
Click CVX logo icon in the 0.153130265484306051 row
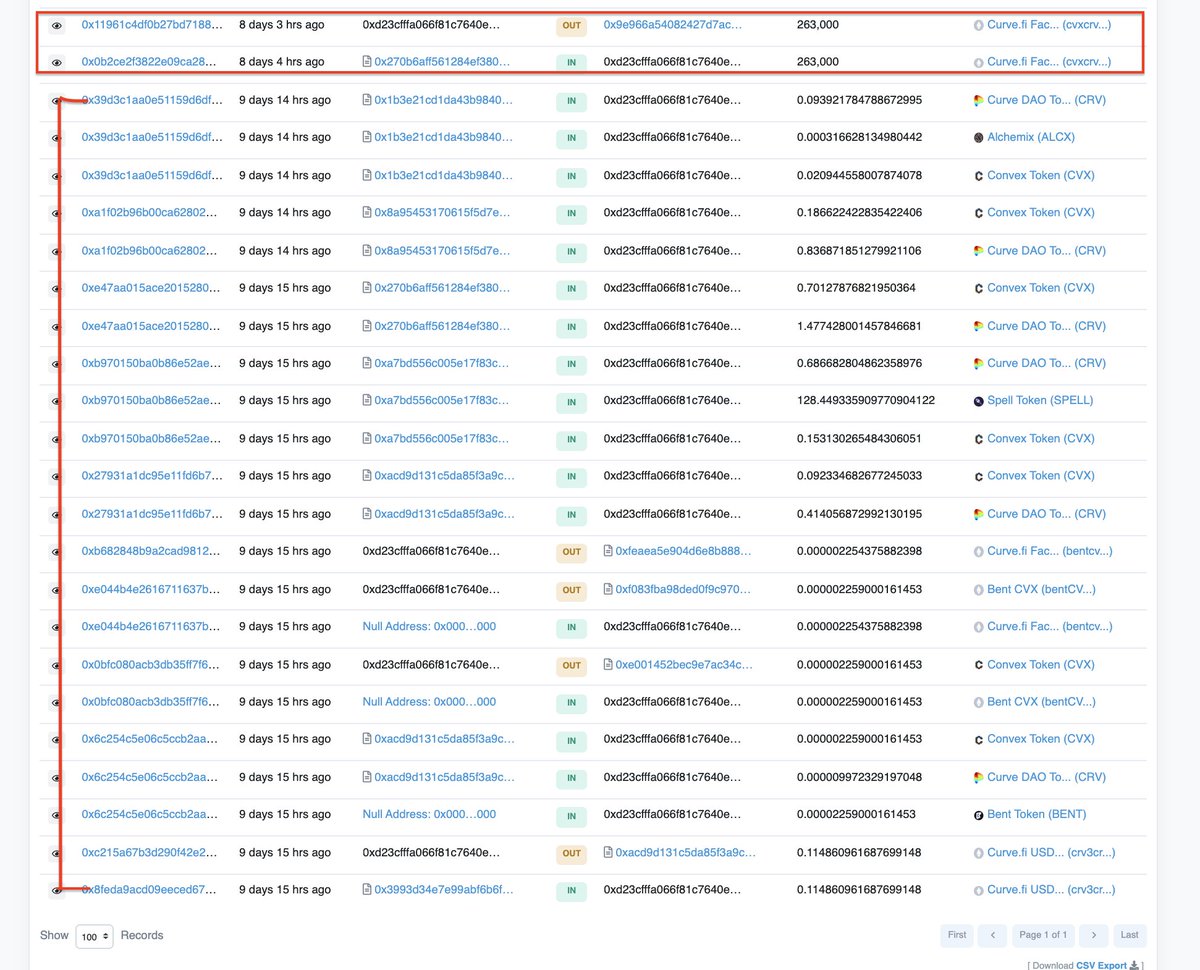point(979,439)
